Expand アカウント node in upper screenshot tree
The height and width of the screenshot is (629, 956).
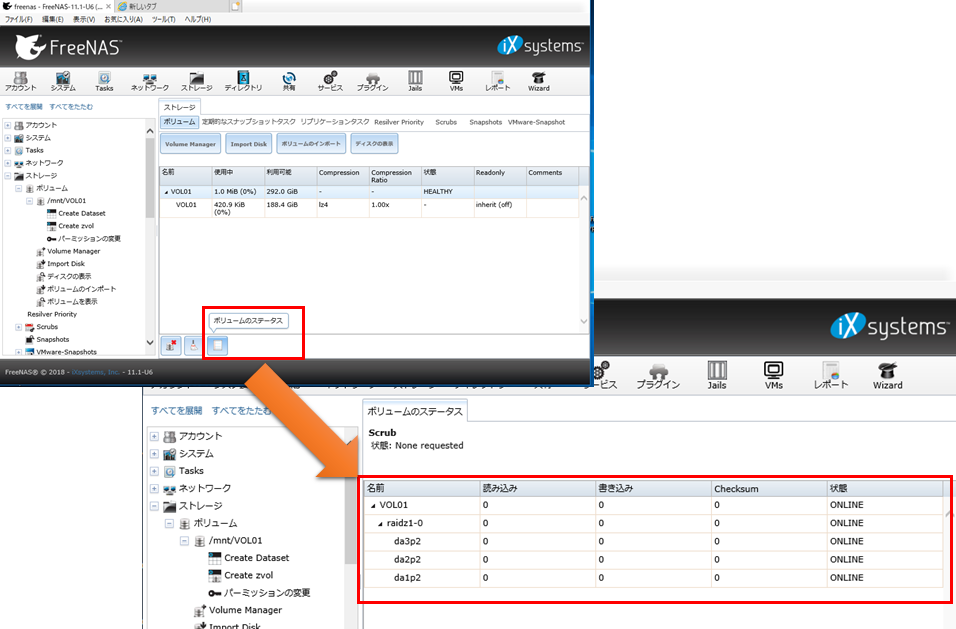pyautogui.click(x=8, y=125)
